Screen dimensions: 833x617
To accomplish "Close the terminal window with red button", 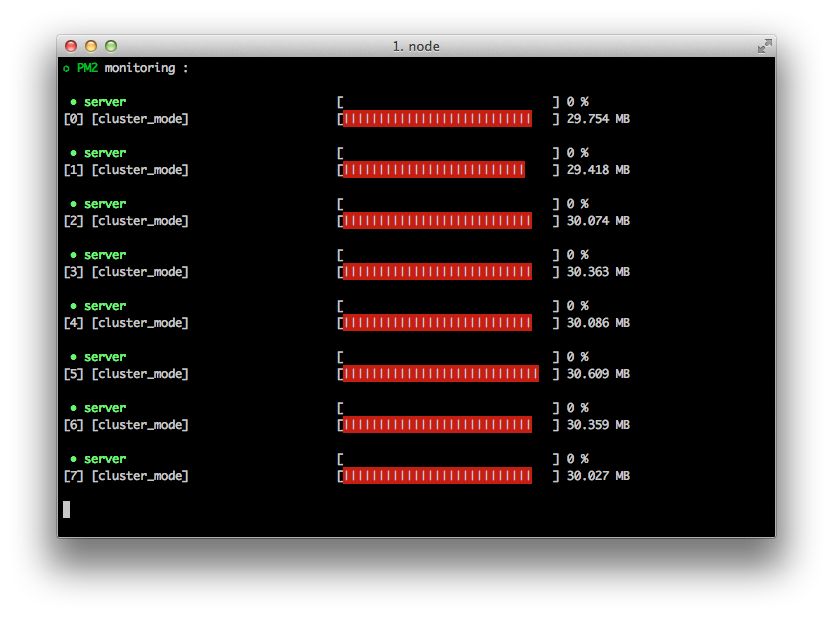I will click(x=71, y=46).
